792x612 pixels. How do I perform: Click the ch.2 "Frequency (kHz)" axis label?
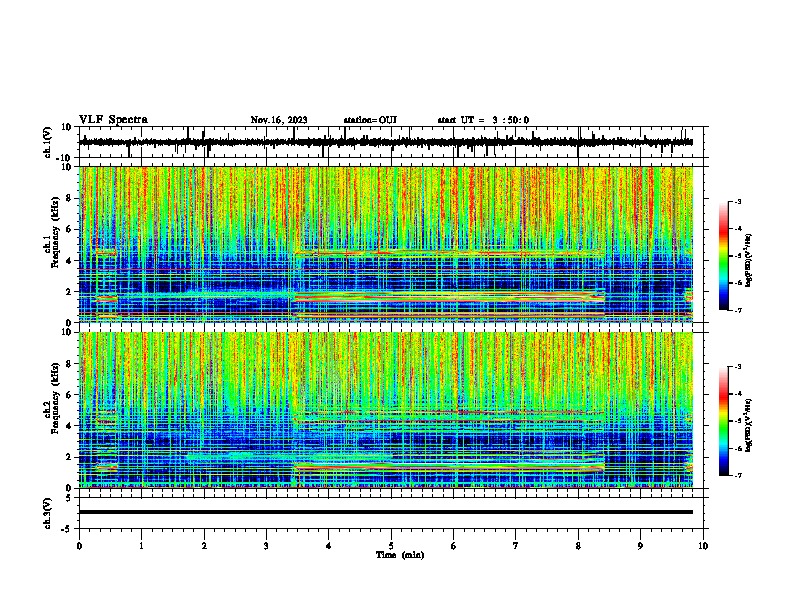click(55, 398)
